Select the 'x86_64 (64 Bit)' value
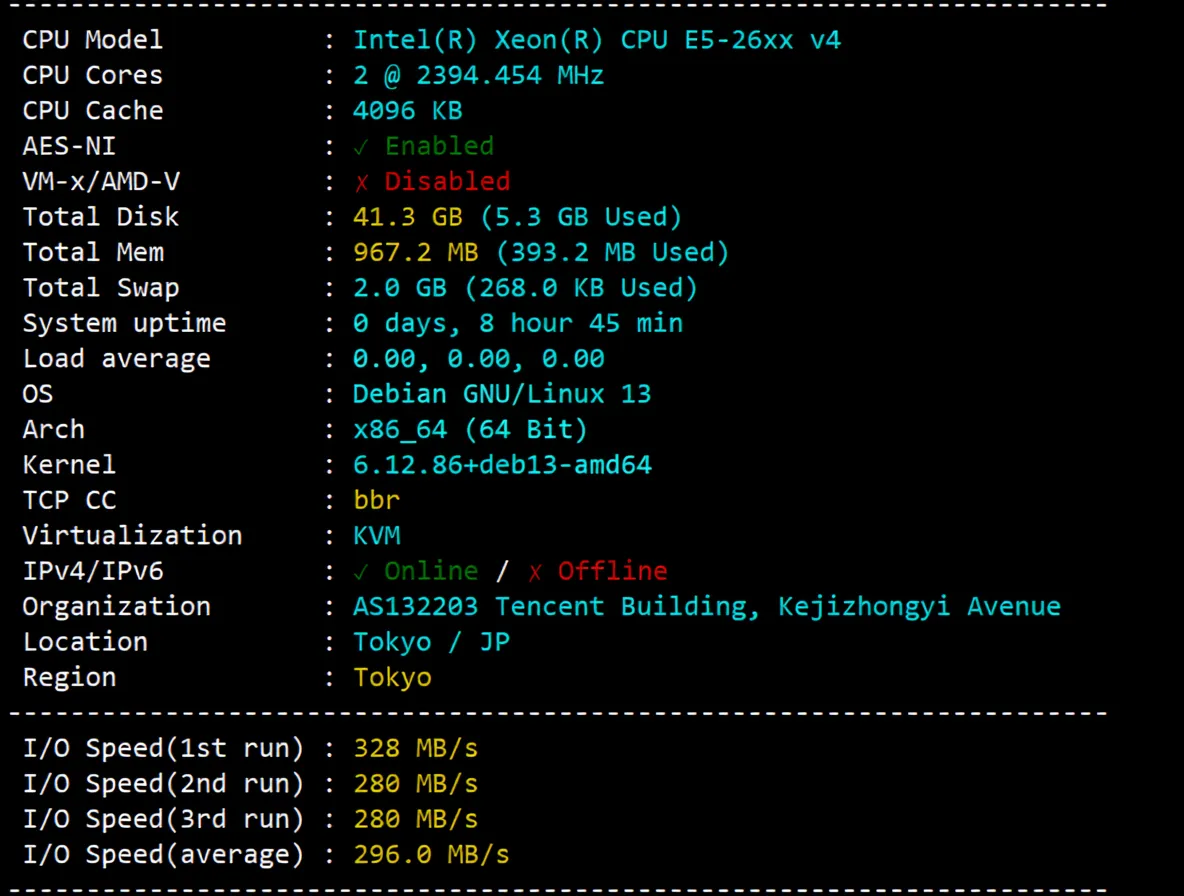1184x896 pixels. pos(470,430)
